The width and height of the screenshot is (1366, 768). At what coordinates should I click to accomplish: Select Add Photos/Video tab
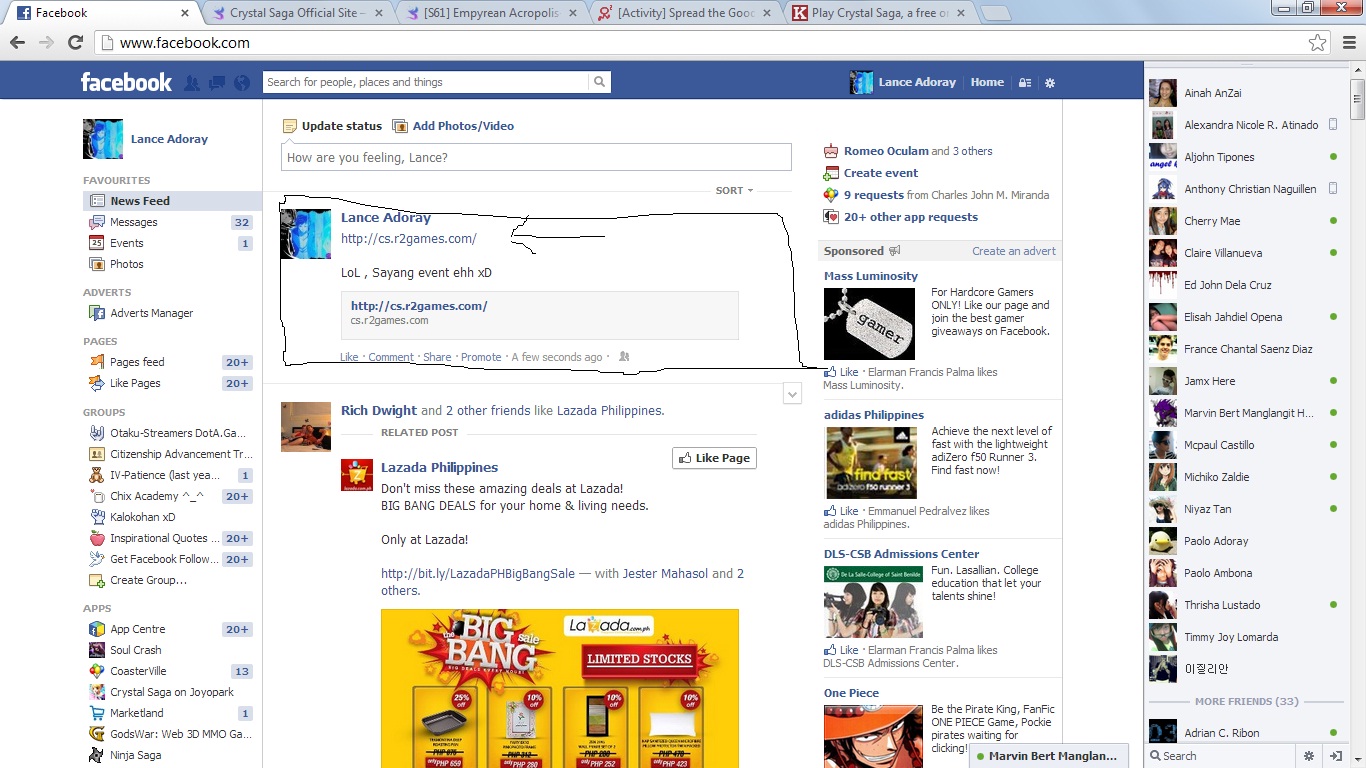click(x=453, y=126)
